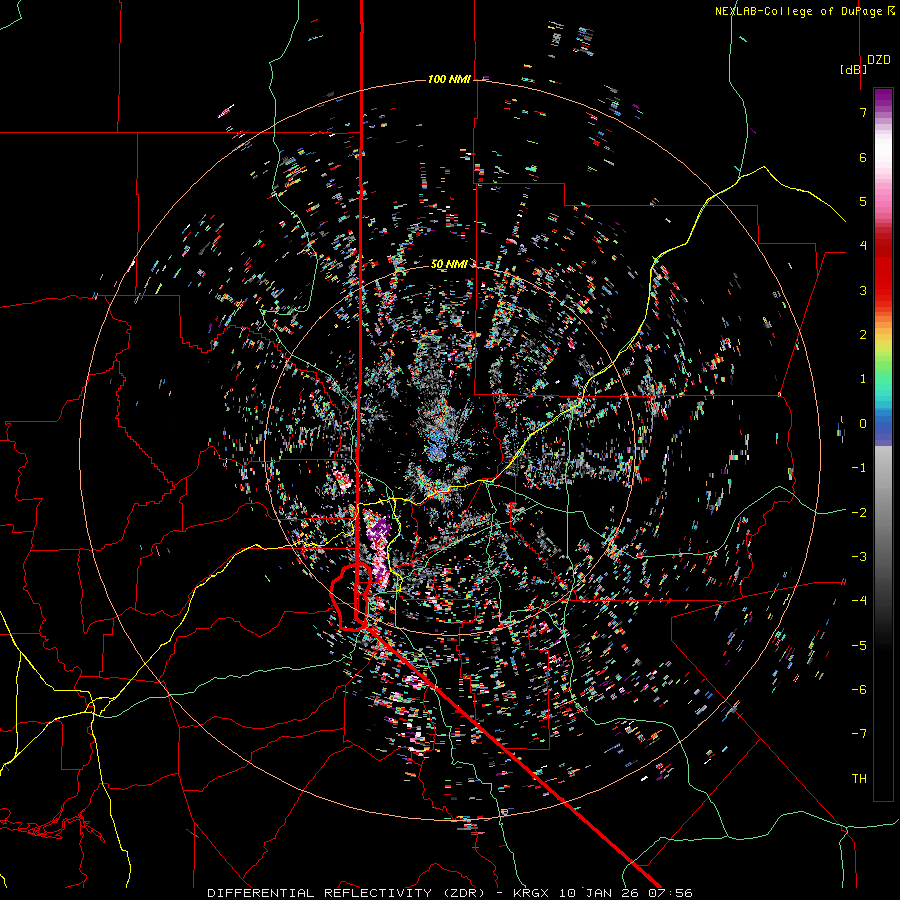The image size is (900, 900).
Task: Click the [dB] units label
Action: (x=854, y=69)
